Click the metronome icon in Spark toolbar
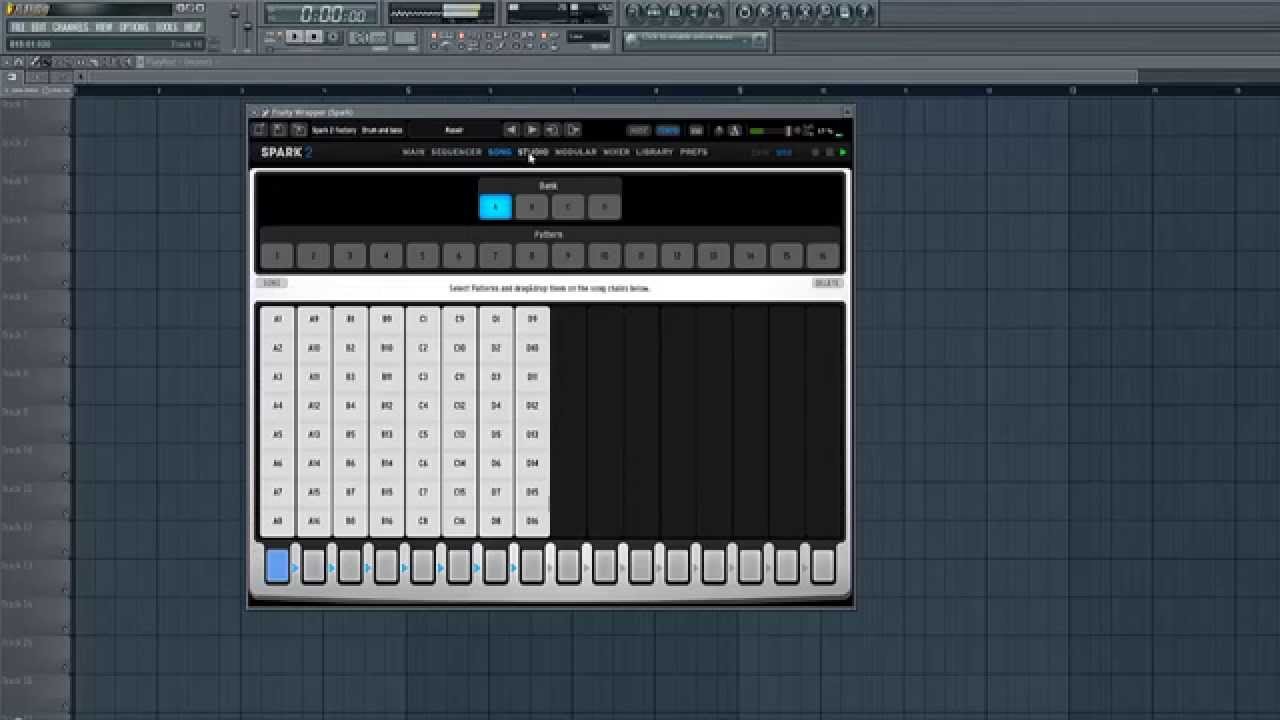Viewport: 1280px width, 720px height. 733,130
